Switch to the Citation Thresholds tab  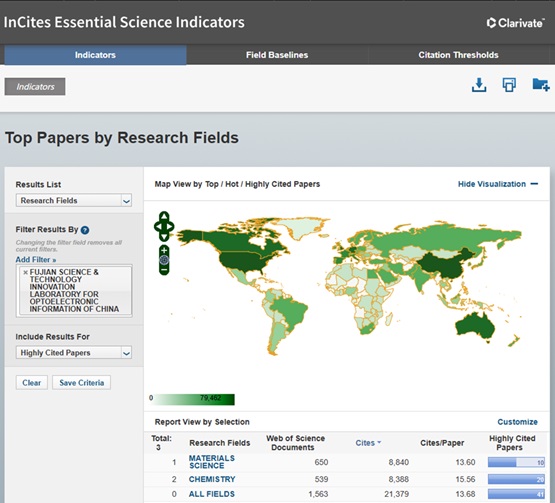point(458,55)
